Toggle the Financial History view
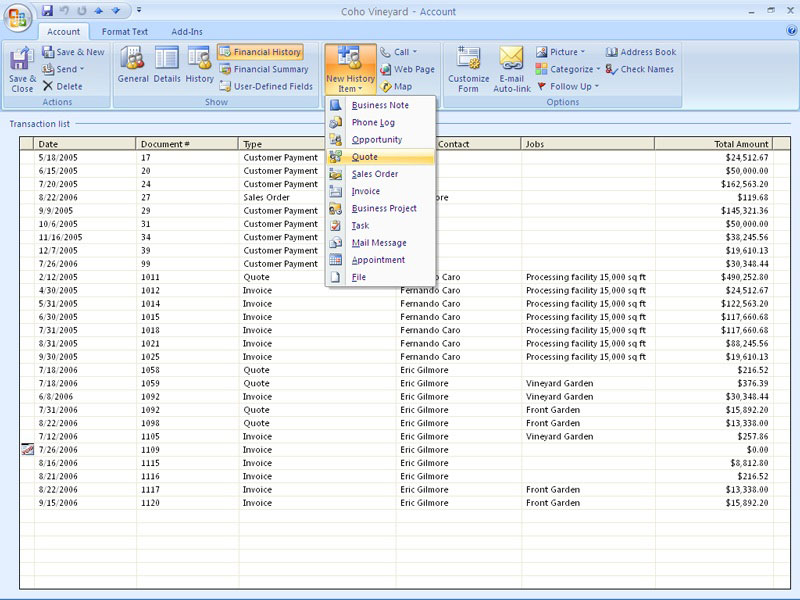This screenshot has height=600, width=800. [x=260, y=52]
